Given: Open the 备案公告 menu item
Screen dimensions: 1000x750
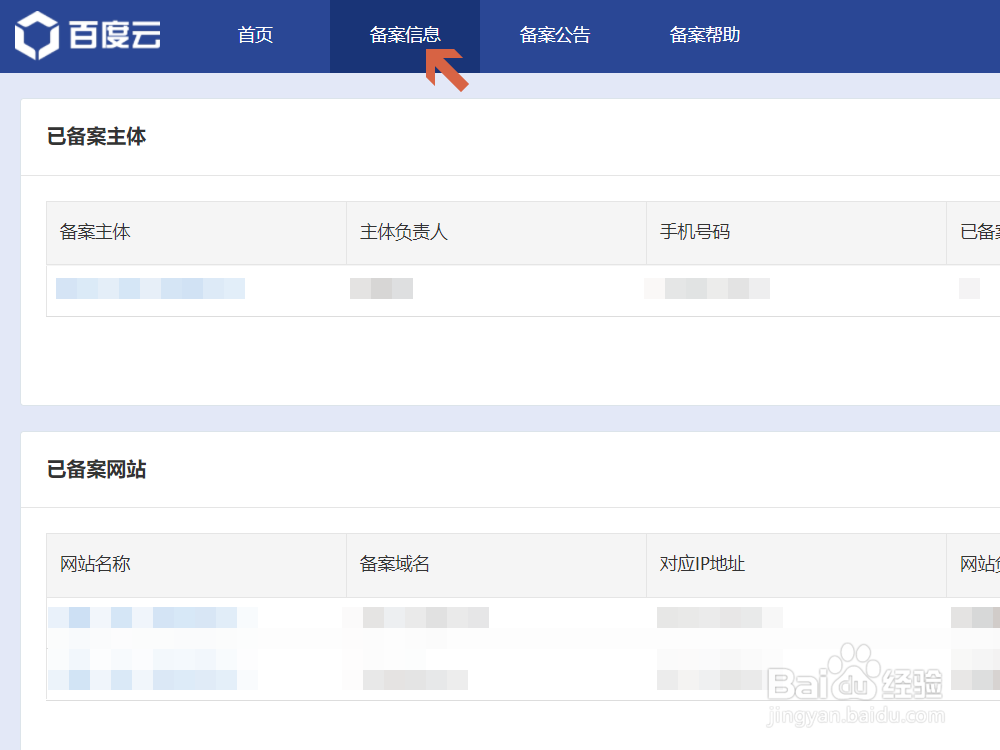Looking at the screenshot, I should pos(555,35).
